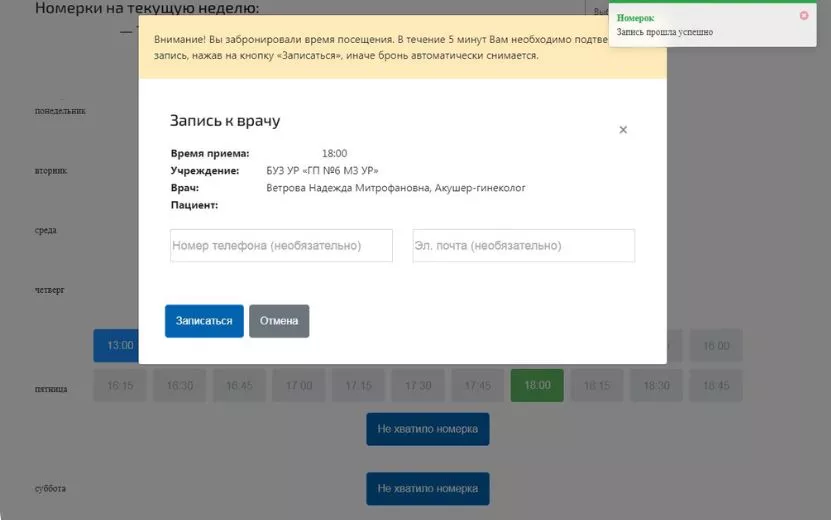The width and height of the screenshot is (831, 520).
Task: Pick the 18:30 time slot
Action: [x=656, y=386]
